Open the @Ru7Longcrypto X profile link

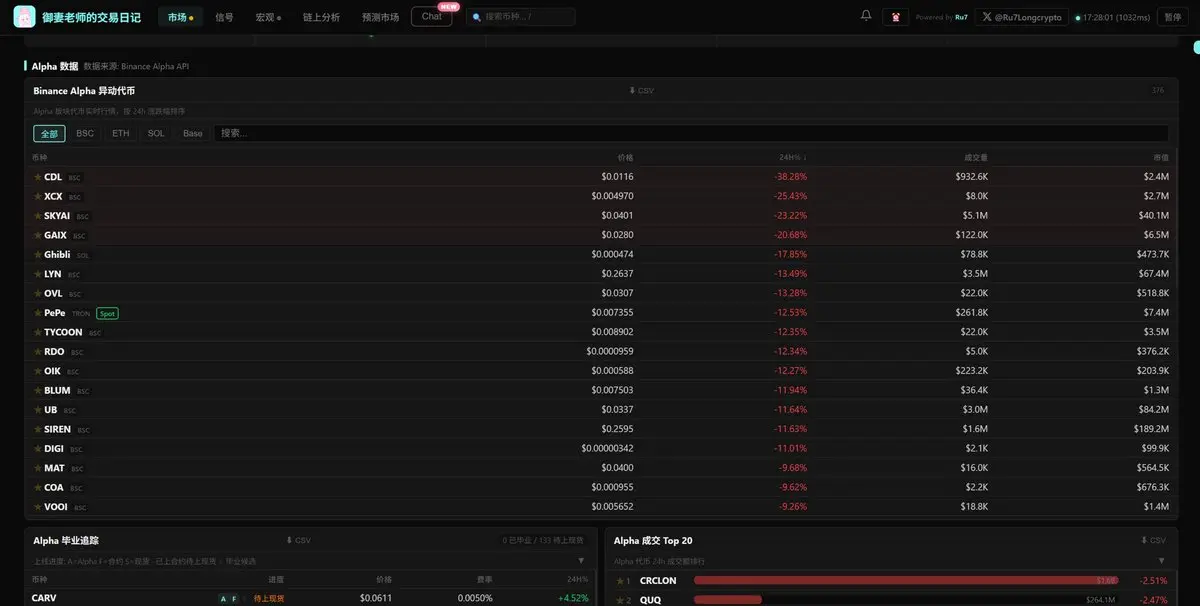click(x=1021, y=17)
